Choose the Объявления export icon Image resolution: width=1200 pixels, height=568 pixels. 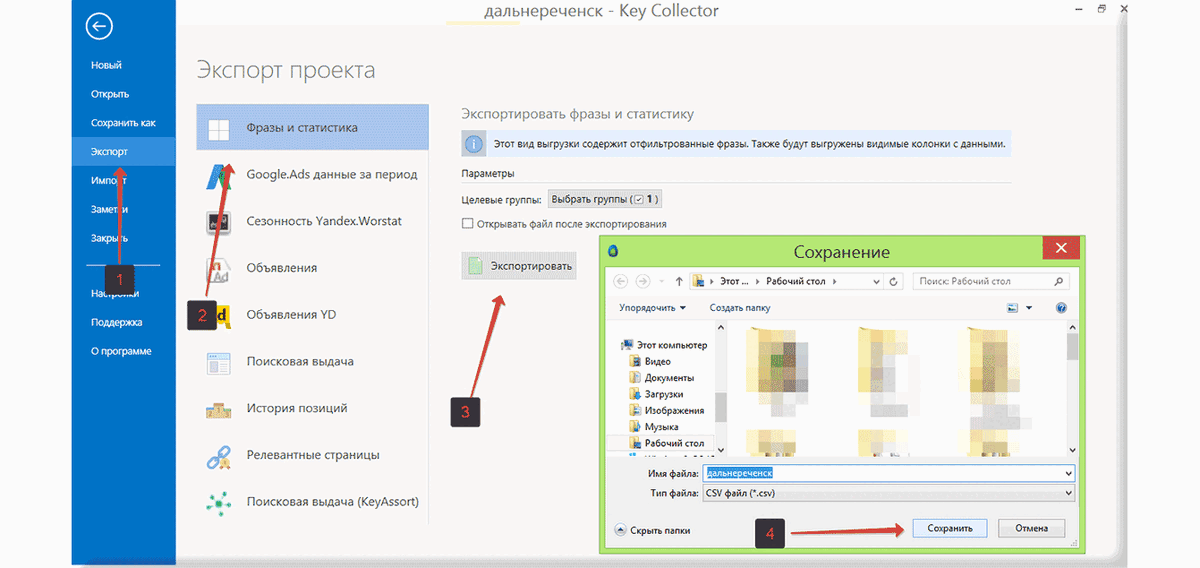tap(219, 268)
